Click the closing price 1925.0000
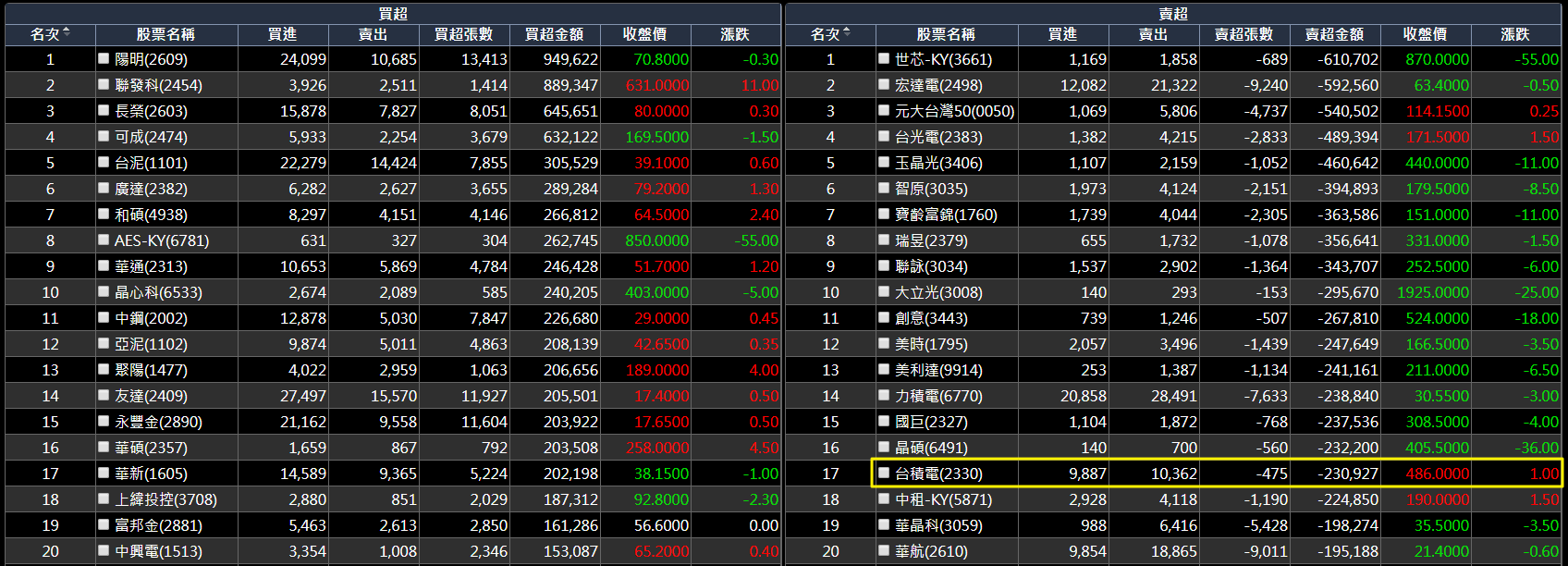This screenshot has height=566, width=1568. click(1433, 292)
